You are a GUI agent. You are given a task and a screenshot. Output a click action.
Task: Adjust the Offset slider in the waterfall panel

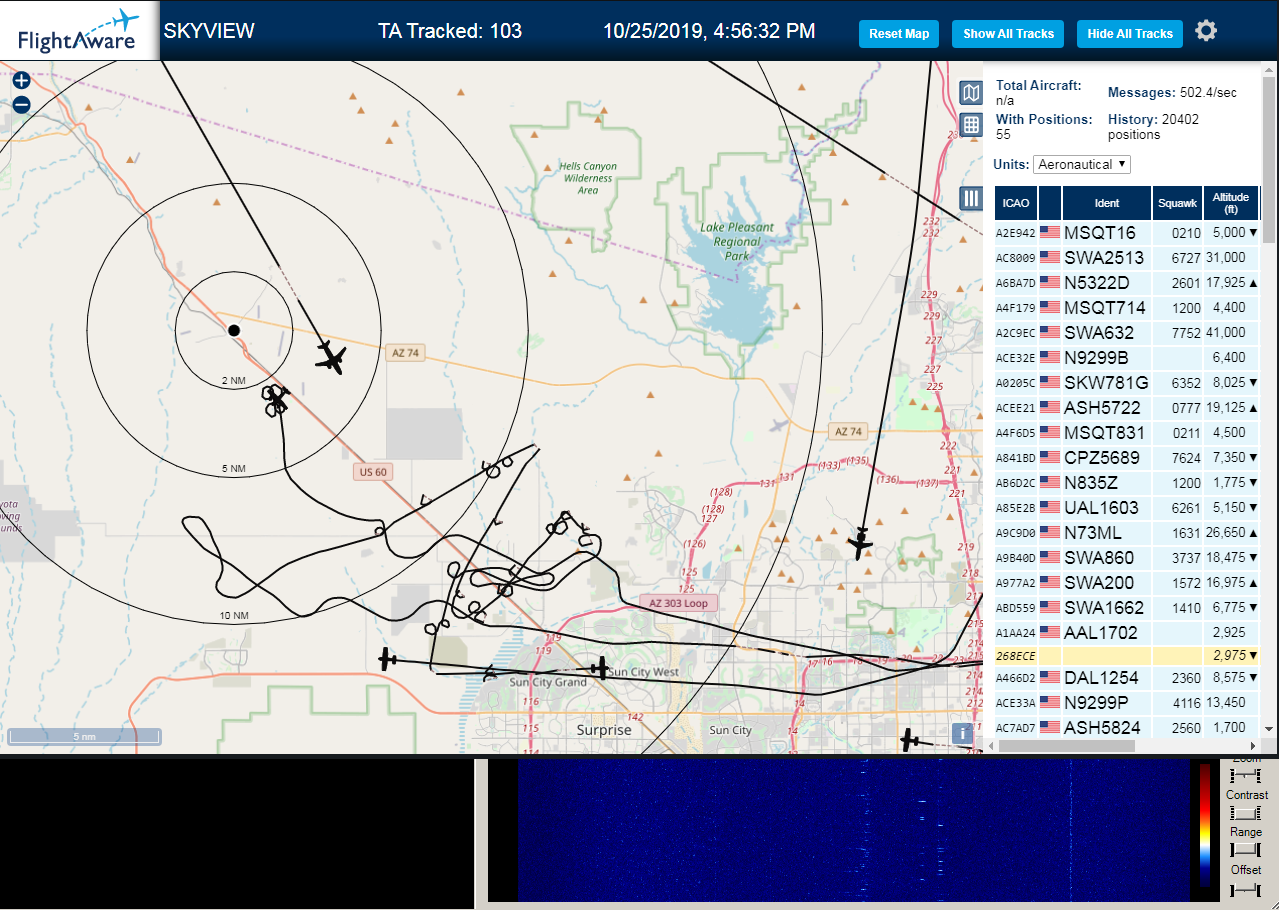coord(1245,889)
